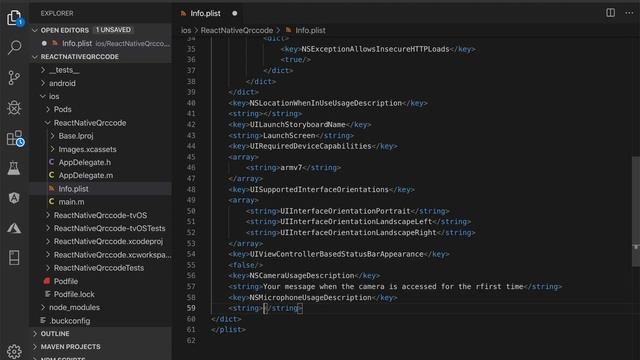This screenshot has width=640, height=360.
Task: Open the device panel icon in activity bar
Action: click(14, 258)
